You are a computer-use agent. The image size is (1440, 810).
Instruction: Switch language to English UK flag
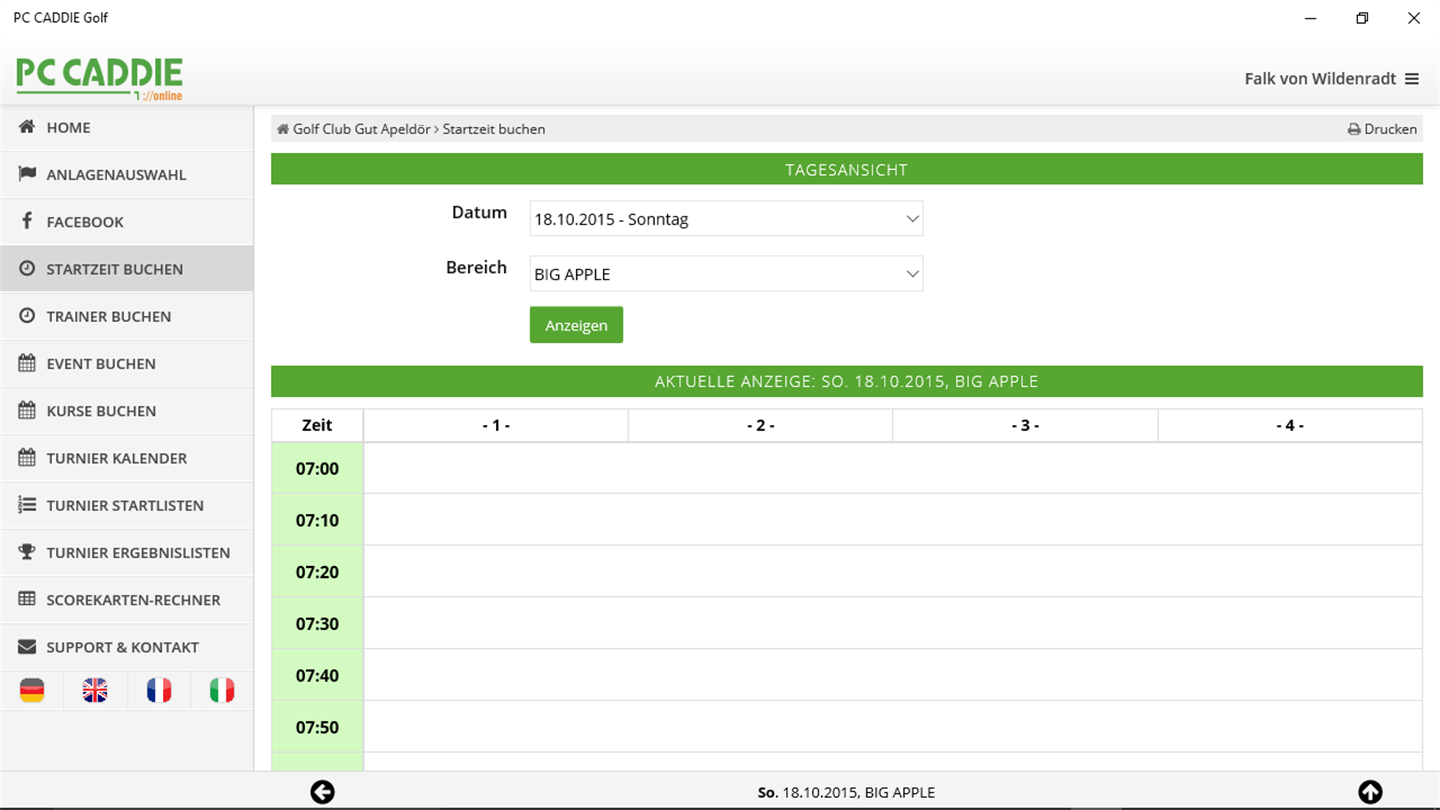coord(95,690)
